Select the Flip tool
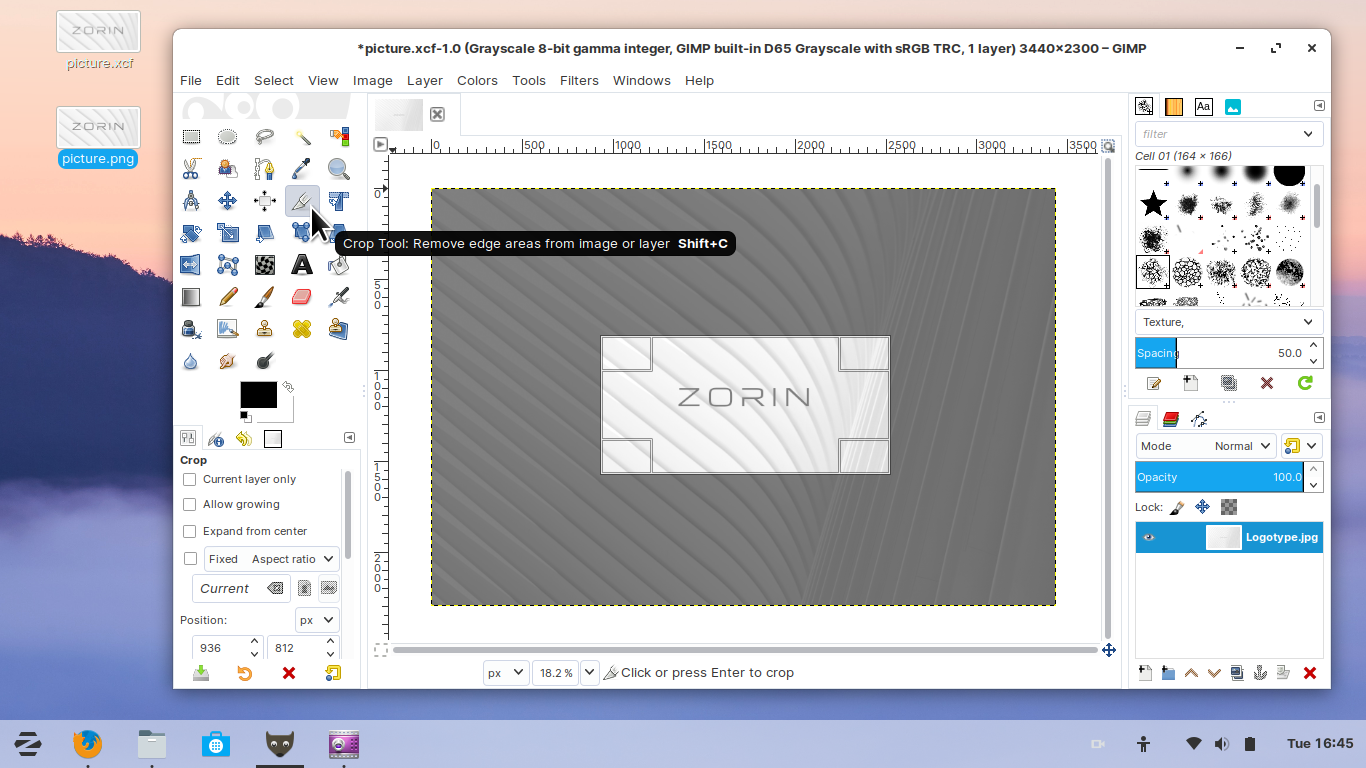This screenshot has height=768, width=1366. [x=191, y=265]
